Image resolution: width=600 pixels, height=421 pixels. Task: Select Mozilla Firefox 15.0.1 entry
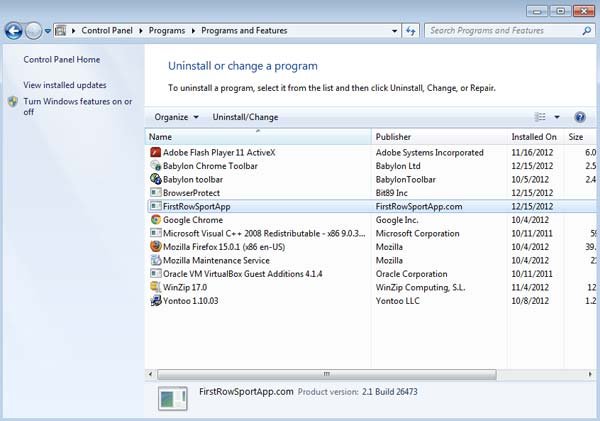tap(224, 247)
